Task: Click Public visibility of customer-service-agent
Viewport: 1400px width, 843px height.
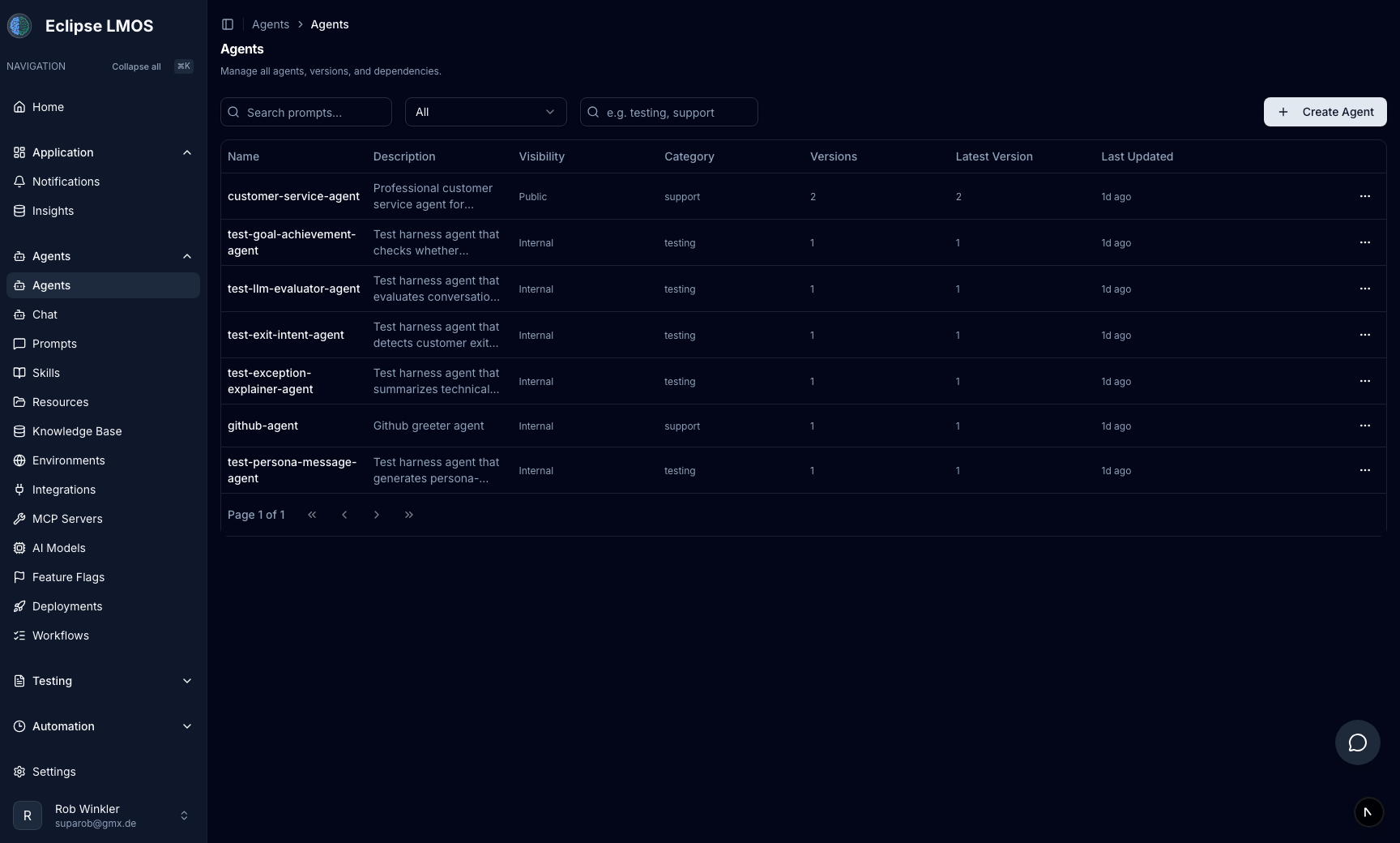Action: click(x=533, y=197)
